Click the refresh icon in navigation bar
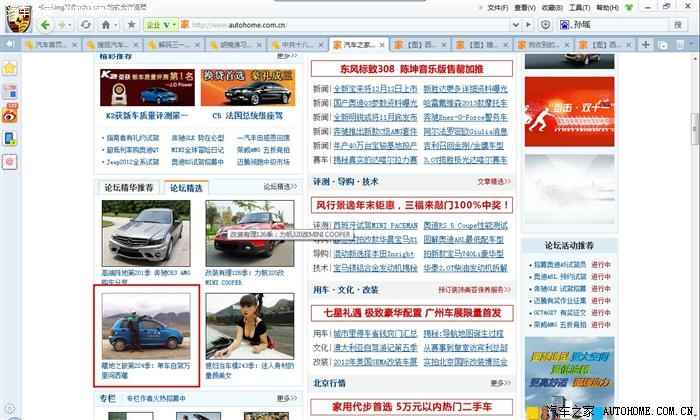700x420 pixels. coord(84,24)
